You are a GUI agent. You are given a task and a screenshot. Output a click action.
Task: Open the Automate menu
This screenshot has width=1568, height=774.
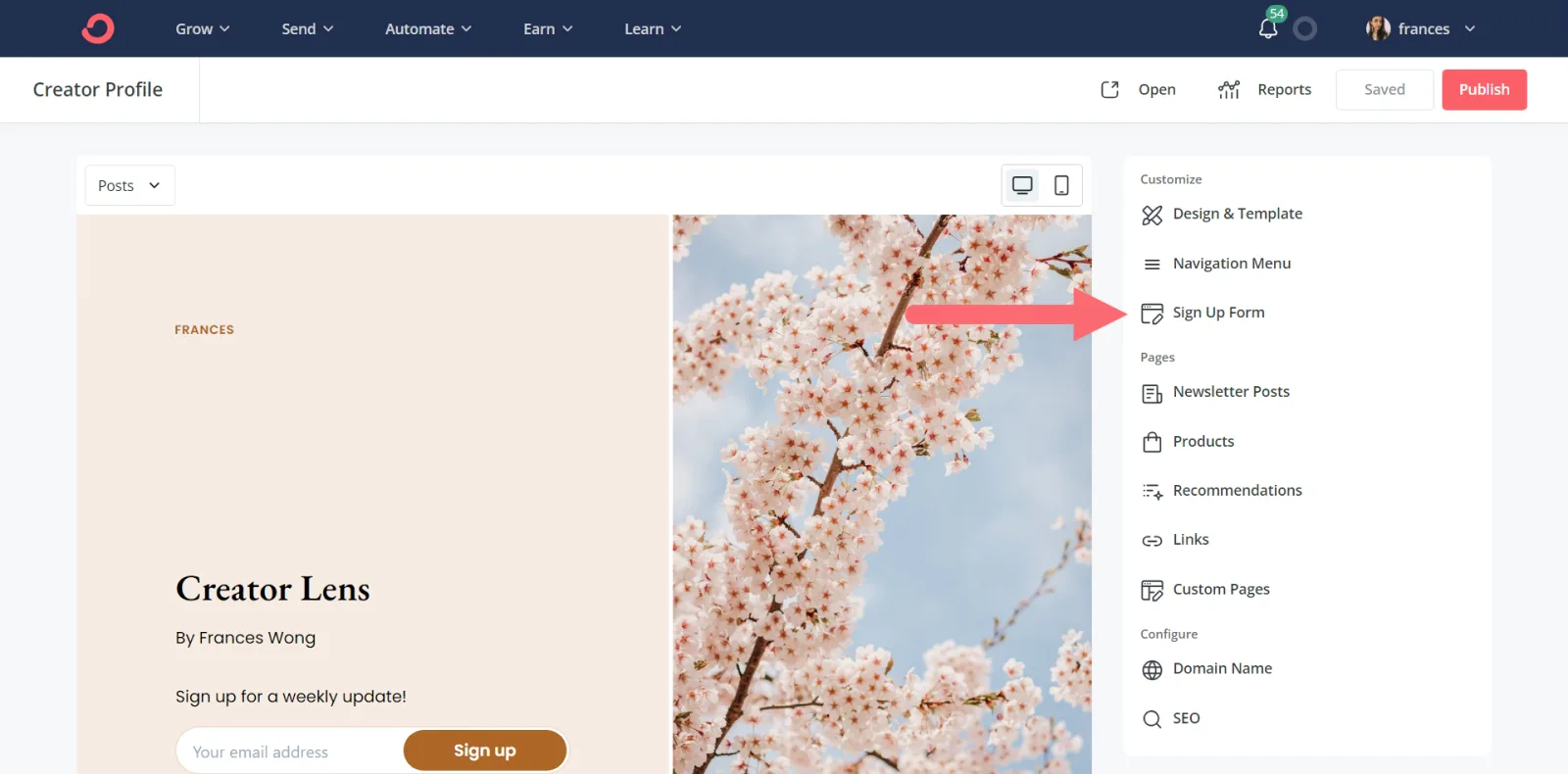(x=427, y=28)
